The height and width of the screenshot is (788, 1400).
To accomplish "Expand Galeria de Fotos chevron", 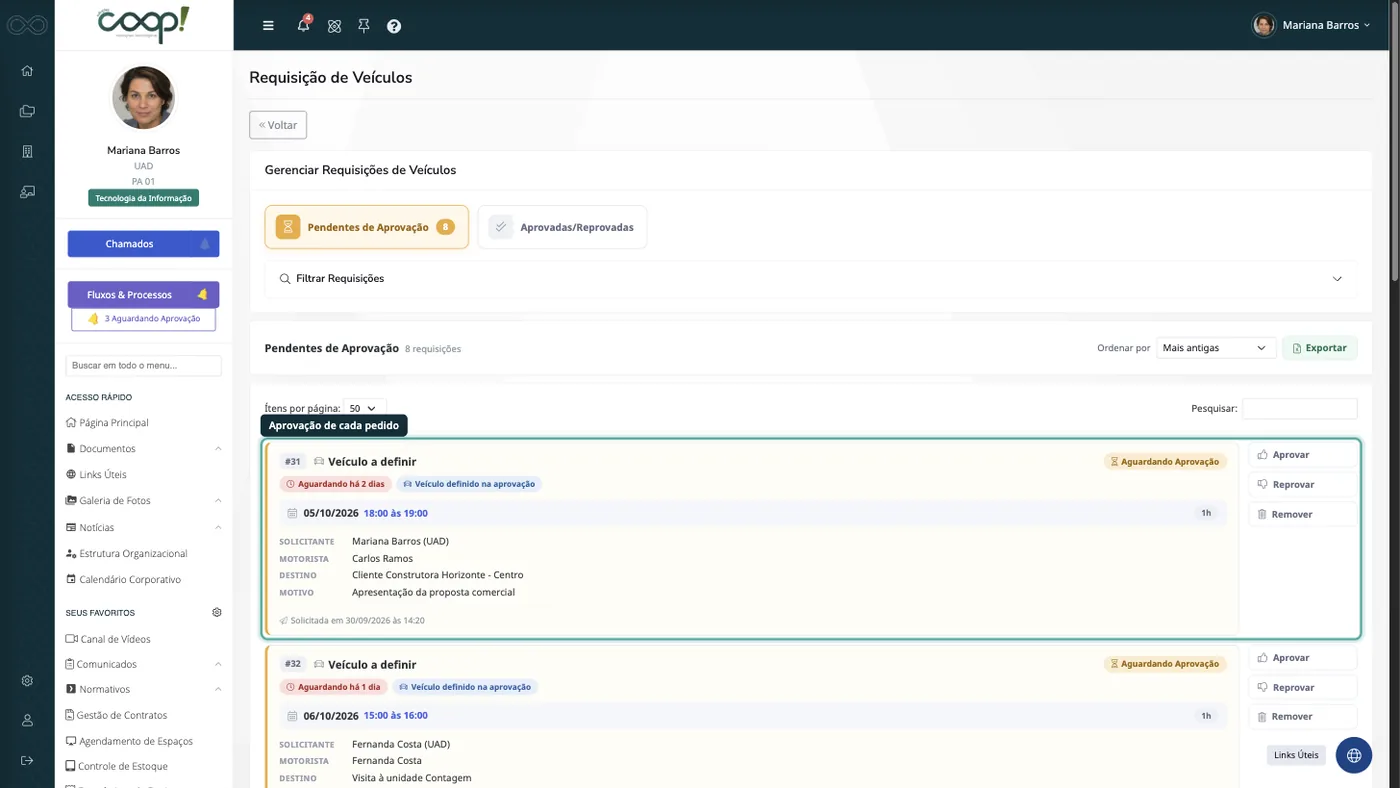I will (218, 501).
